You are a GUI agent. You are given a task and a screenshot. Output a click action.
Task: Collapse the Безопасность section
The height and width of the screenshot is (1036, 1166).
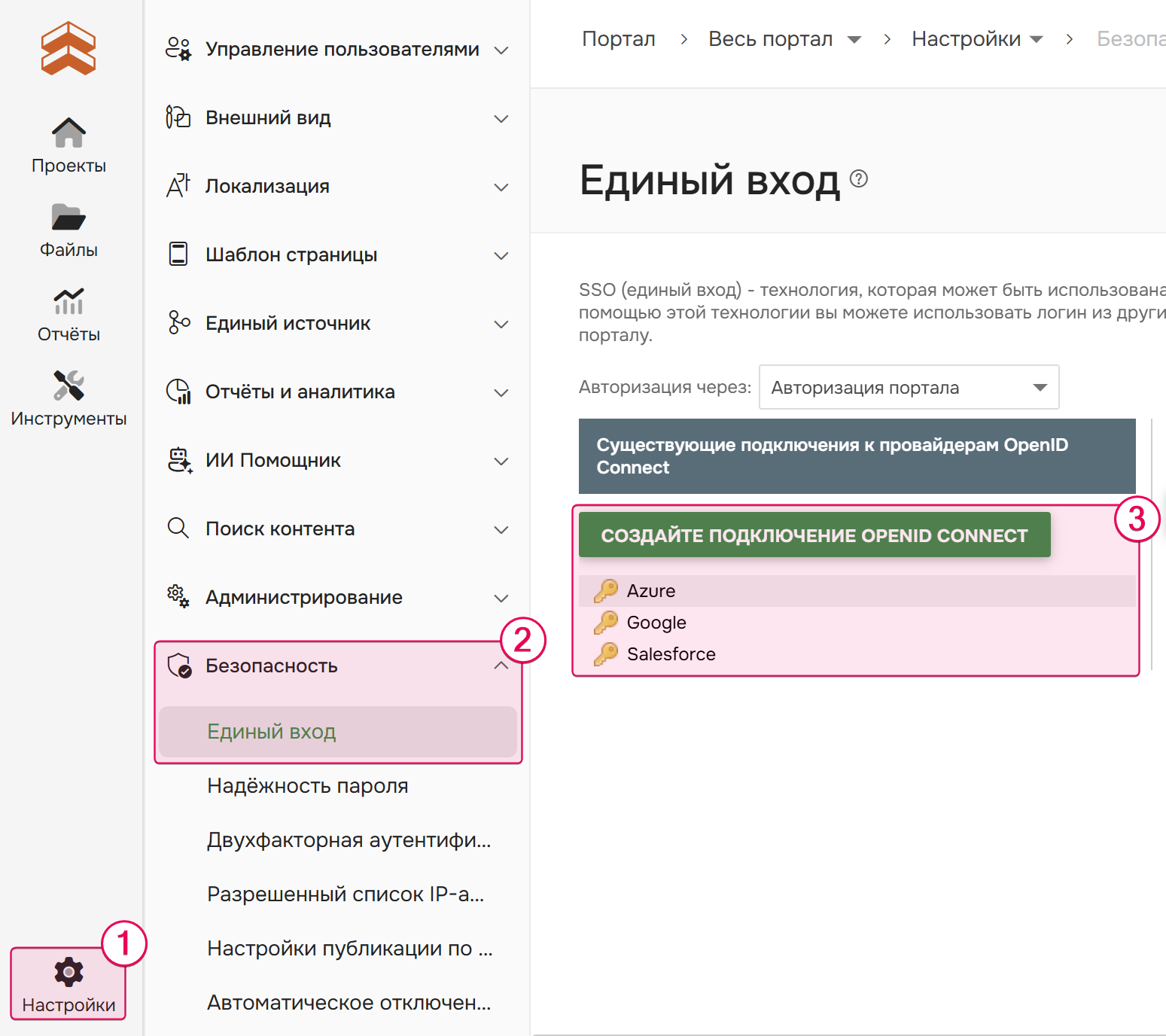[501, 666]
